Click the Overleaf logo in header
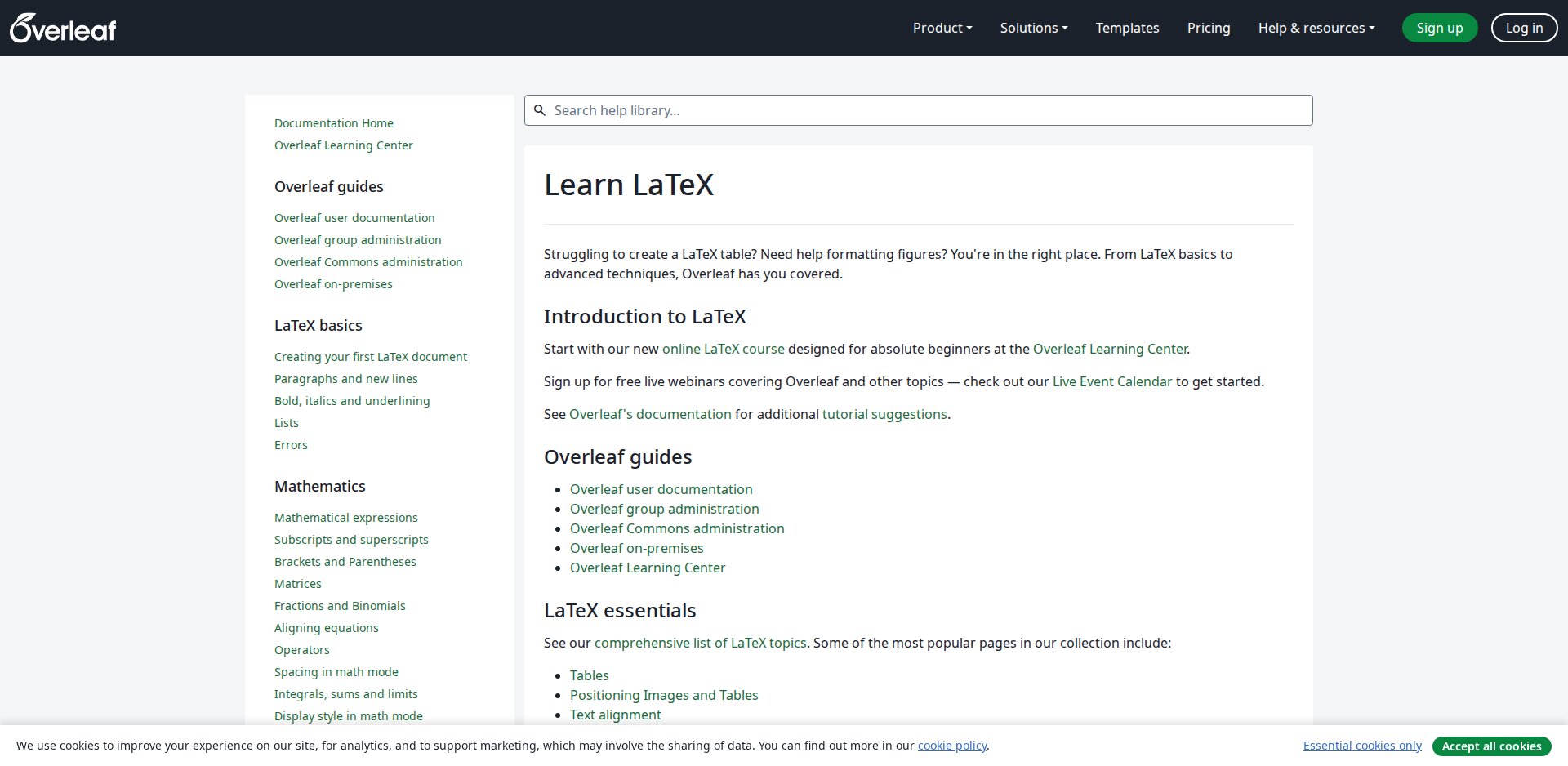The image size is (1568, 766). click(x=63, y=28)
